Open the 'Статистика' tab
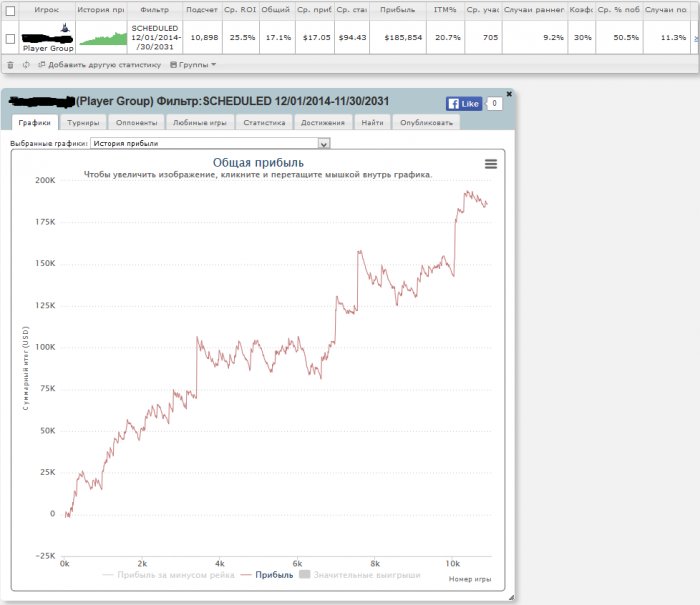The width and height of the screenshot is (700, 605). coord(264,123)
